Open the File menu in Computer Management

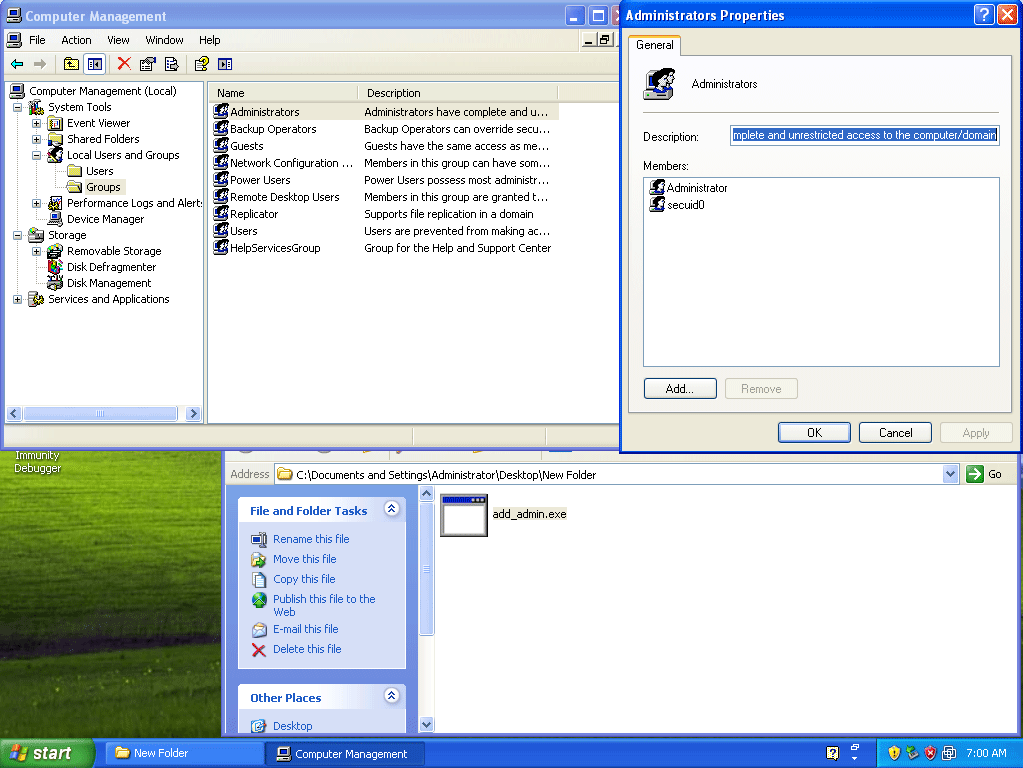(37, 40)
